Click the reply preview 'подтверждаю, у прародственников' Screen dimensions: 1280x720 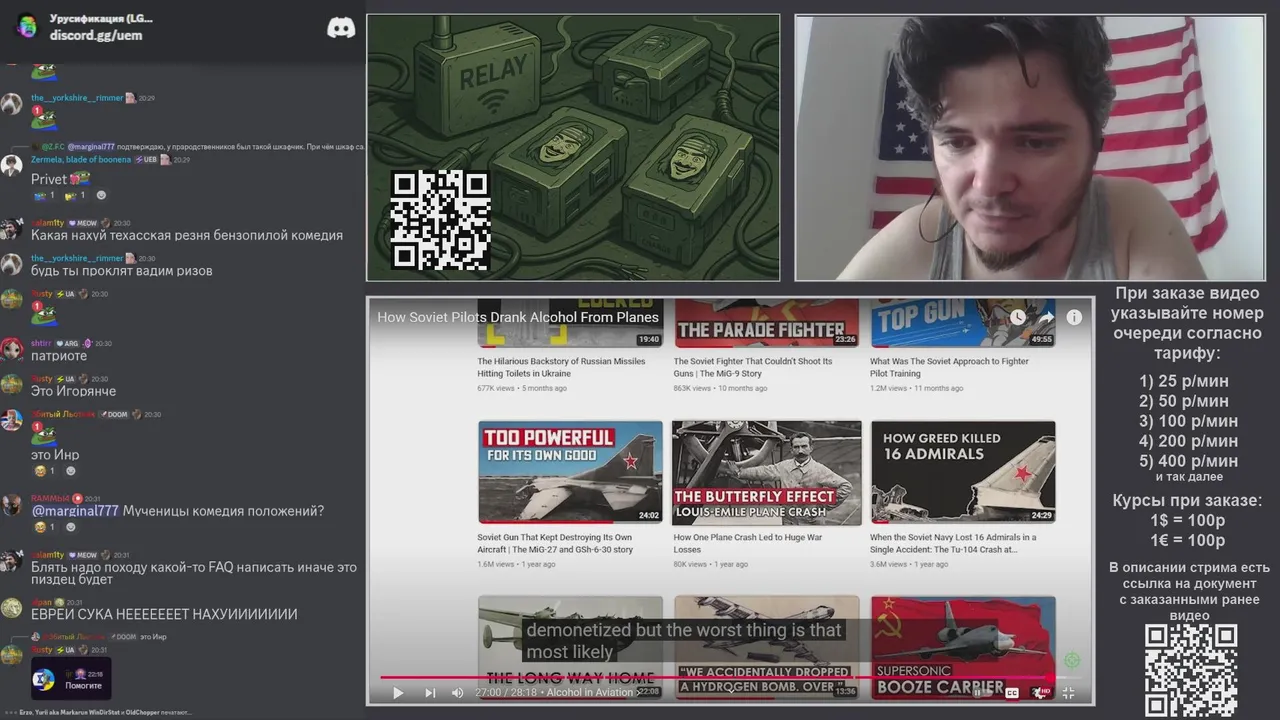pos(240,147)
